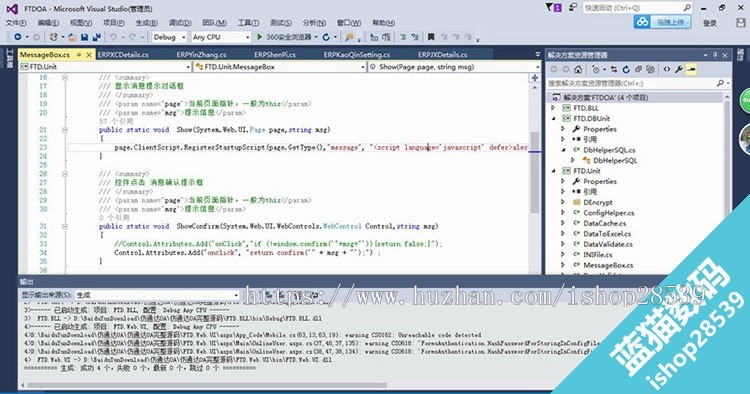Collapse the summary outline at line 26
This screenshot has height=394, width=750.
click(x=65, y=174)
